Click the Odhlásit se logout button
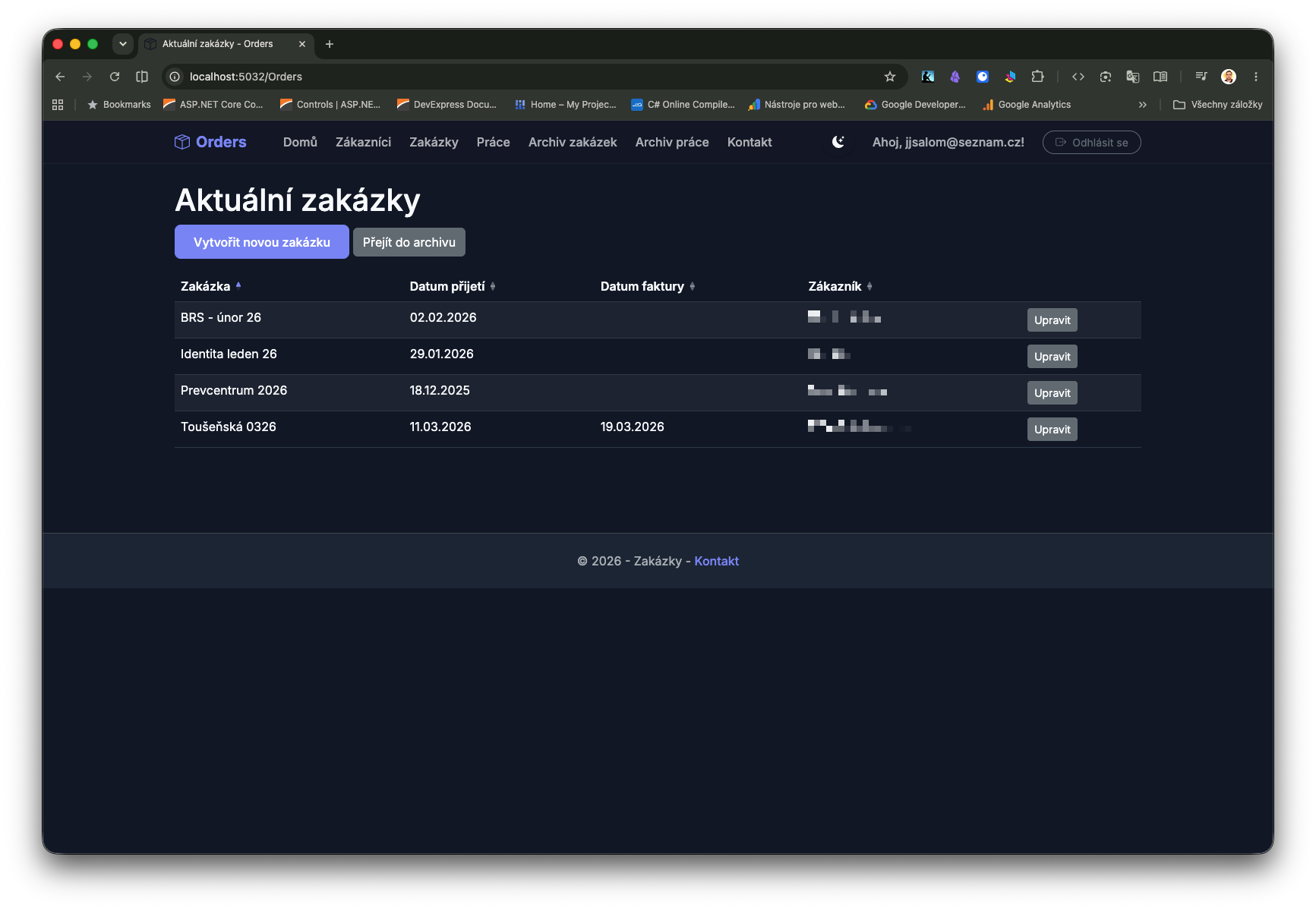The image size is (1316, 910). pyautogui.click(x=1092, y=142)
